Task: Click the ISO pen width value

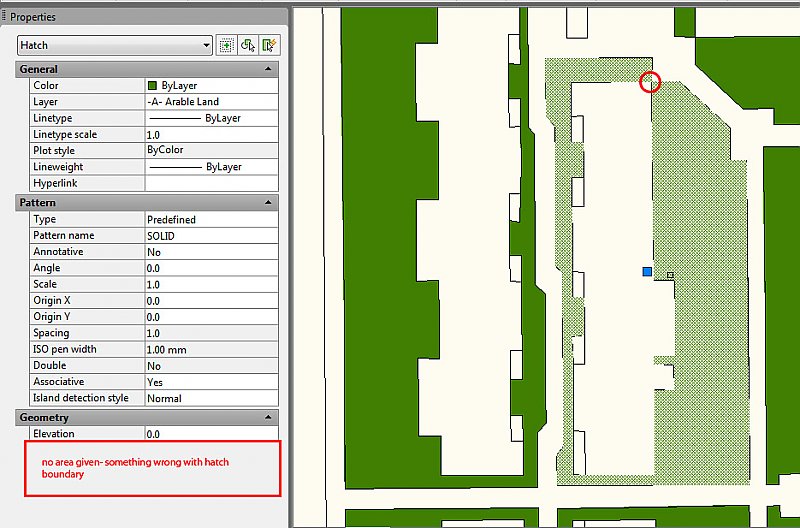Action: click(x=212, y=349)
